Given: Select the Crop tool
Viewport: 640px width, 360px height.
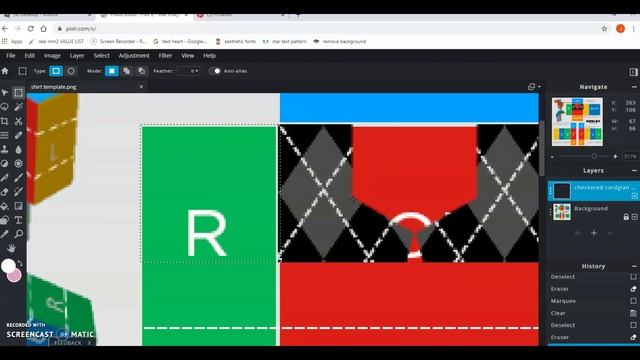Looking at the screenshot, I should (x=4, y=121).
